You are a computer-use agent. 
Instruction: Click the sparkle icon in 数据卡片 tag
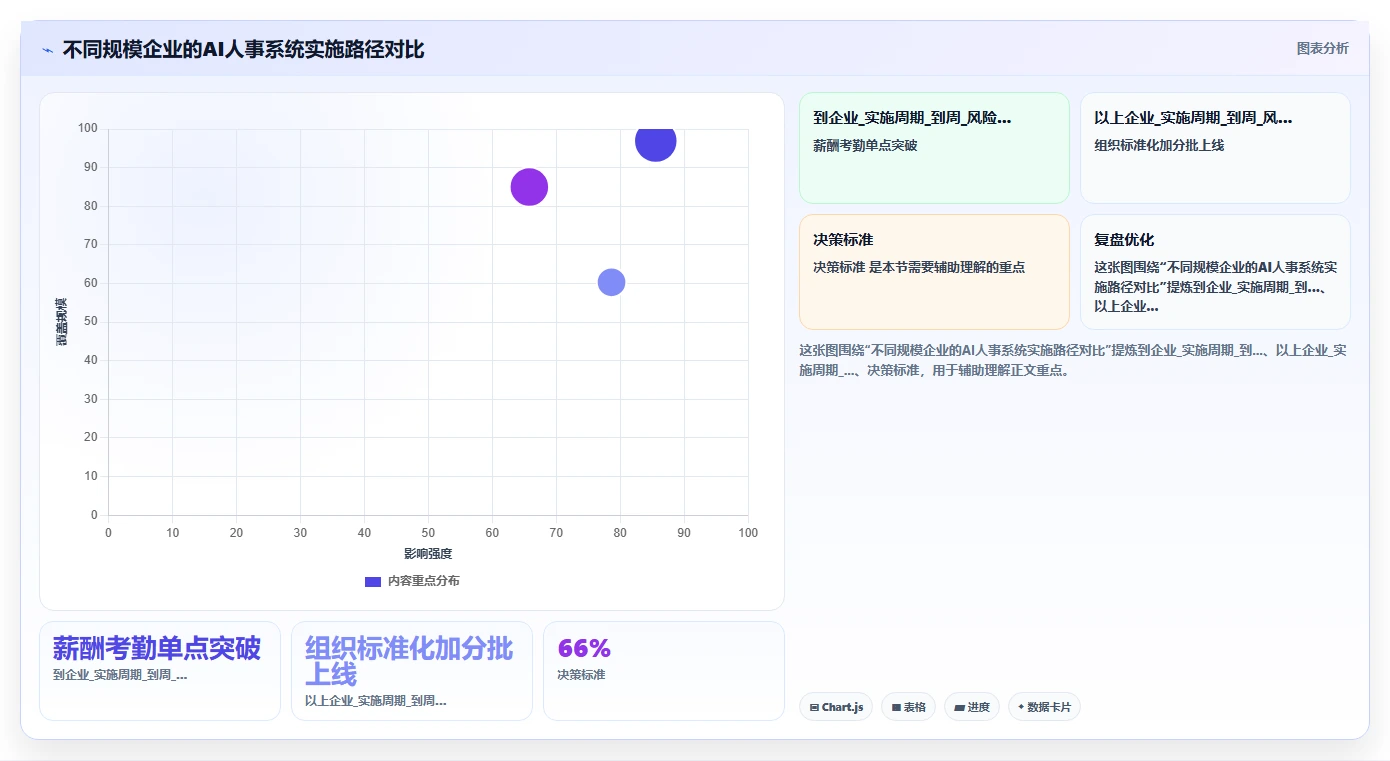point(1021,707)
